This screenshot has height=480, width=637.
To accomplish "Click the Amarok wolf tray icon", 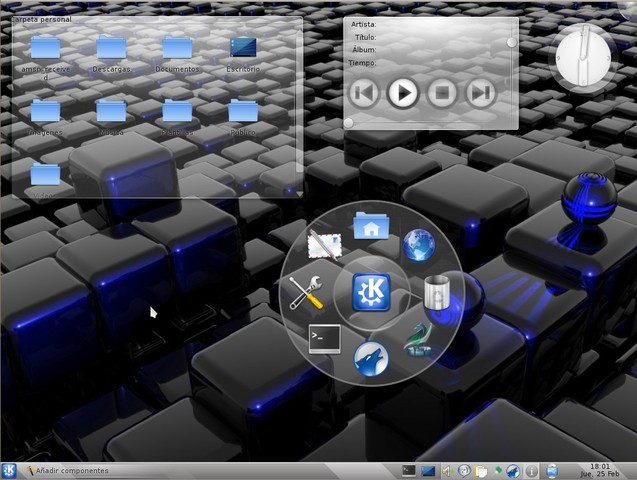I will point(514,471).
